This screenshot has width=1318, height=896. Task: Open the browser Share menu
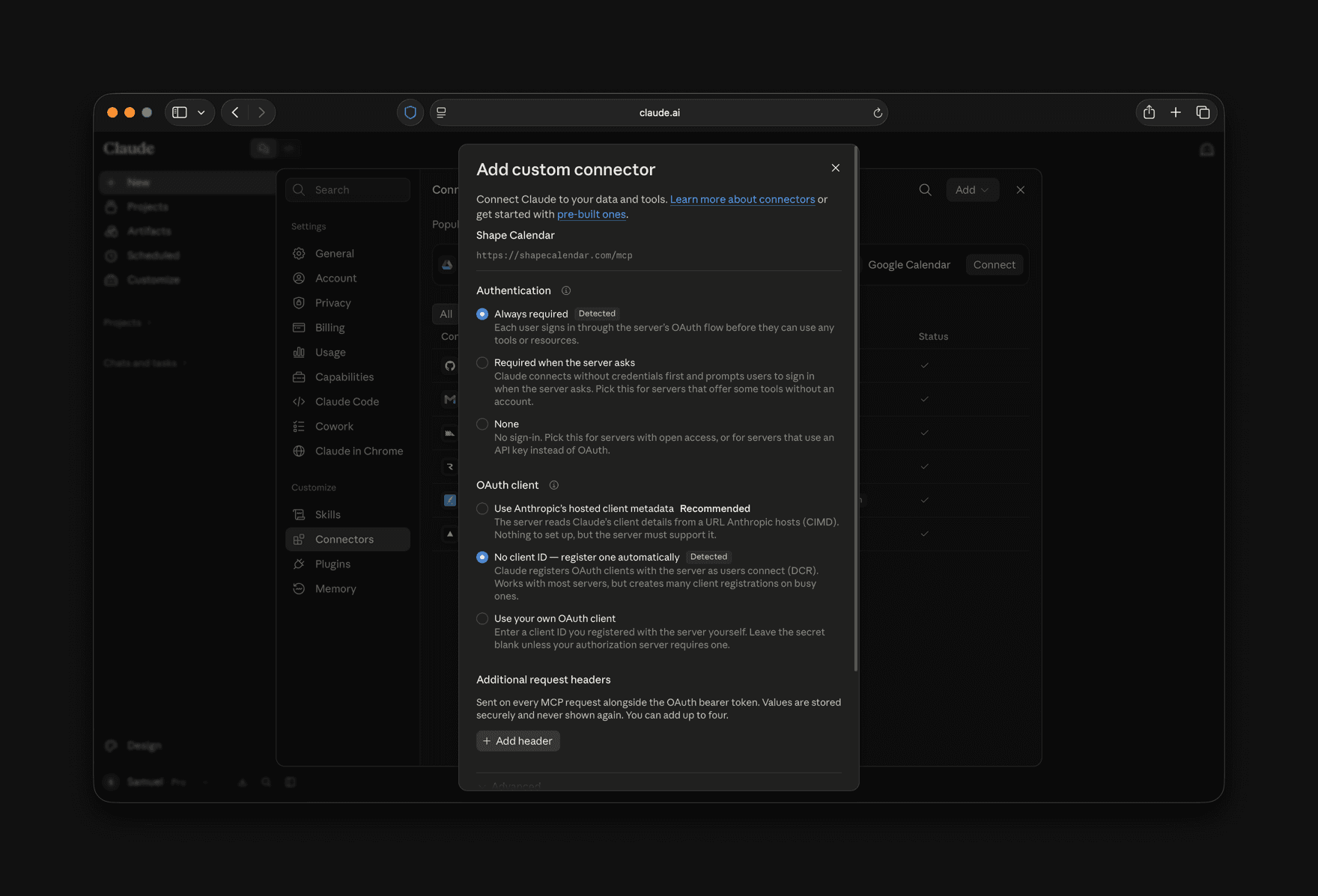point(1149,112)
